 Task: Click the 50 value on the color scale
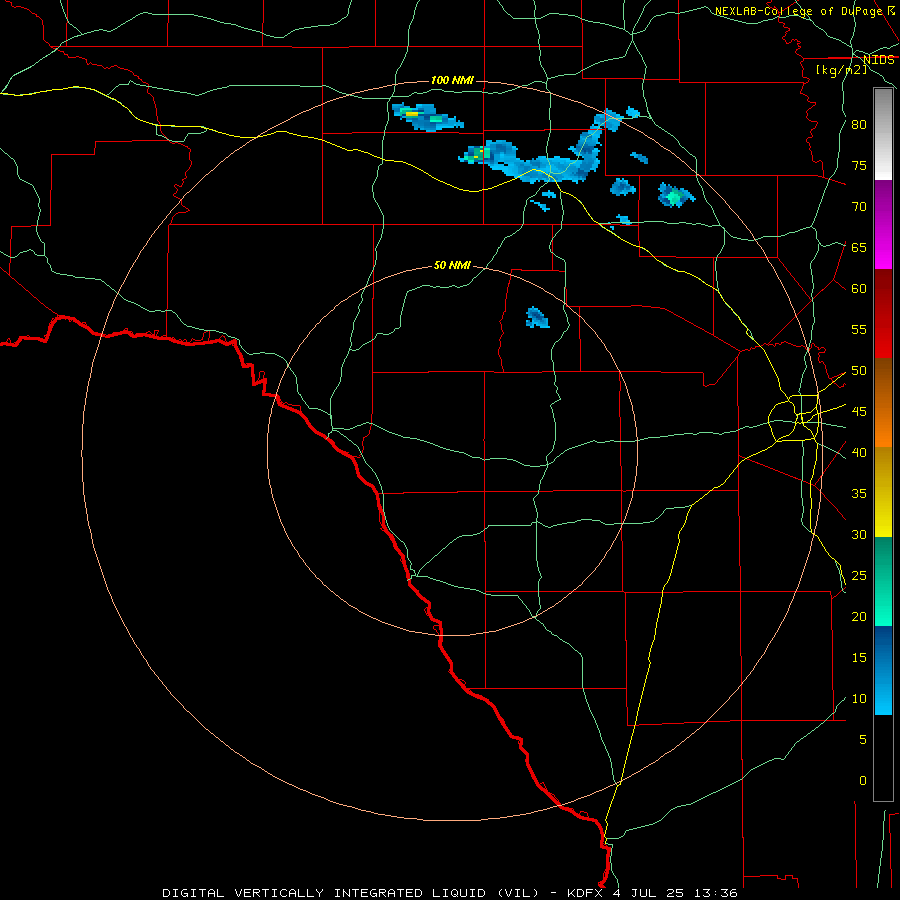click(x=859, y=371)
